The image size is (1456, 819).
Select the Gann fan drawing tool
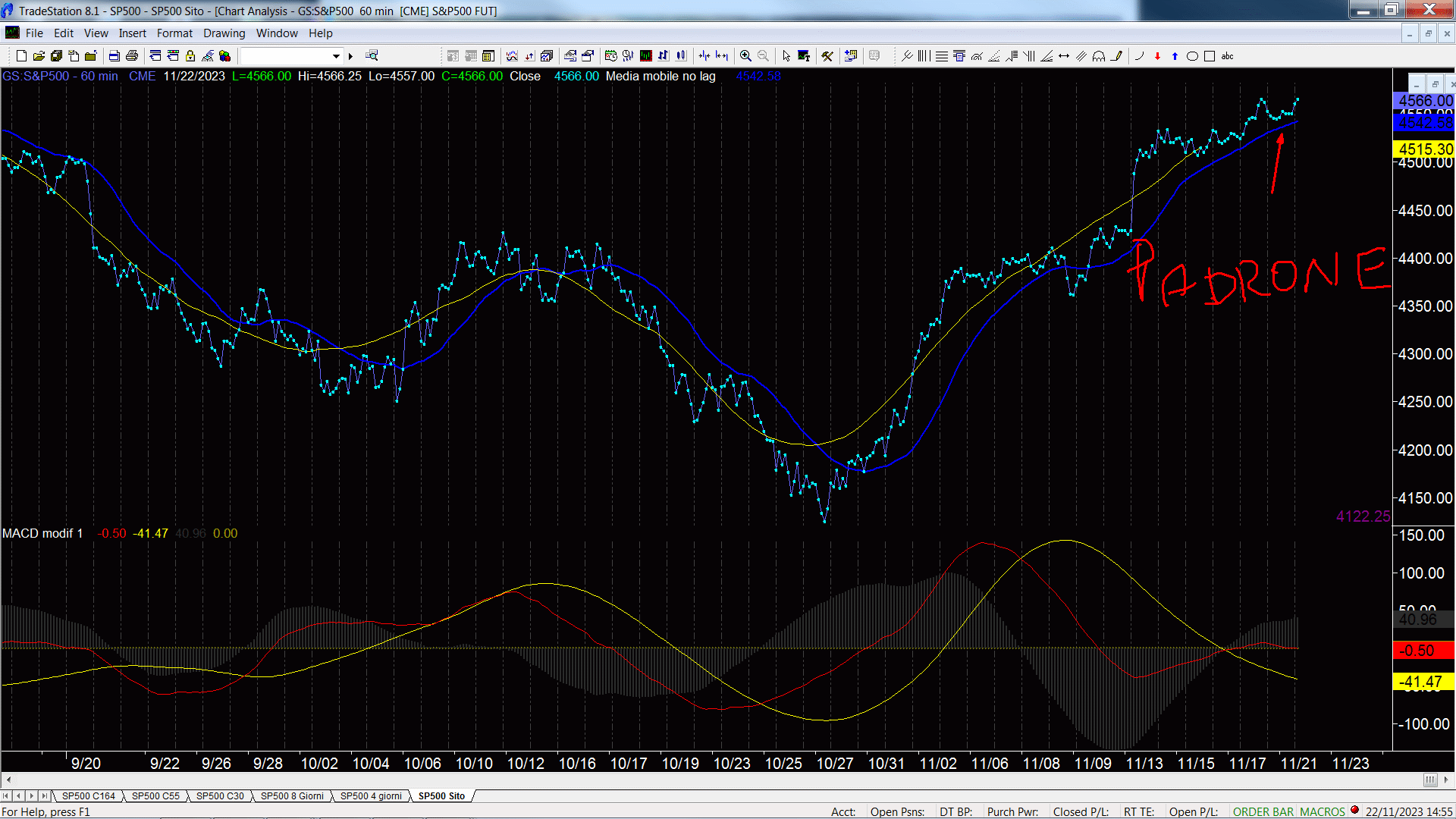[1046, 55]
